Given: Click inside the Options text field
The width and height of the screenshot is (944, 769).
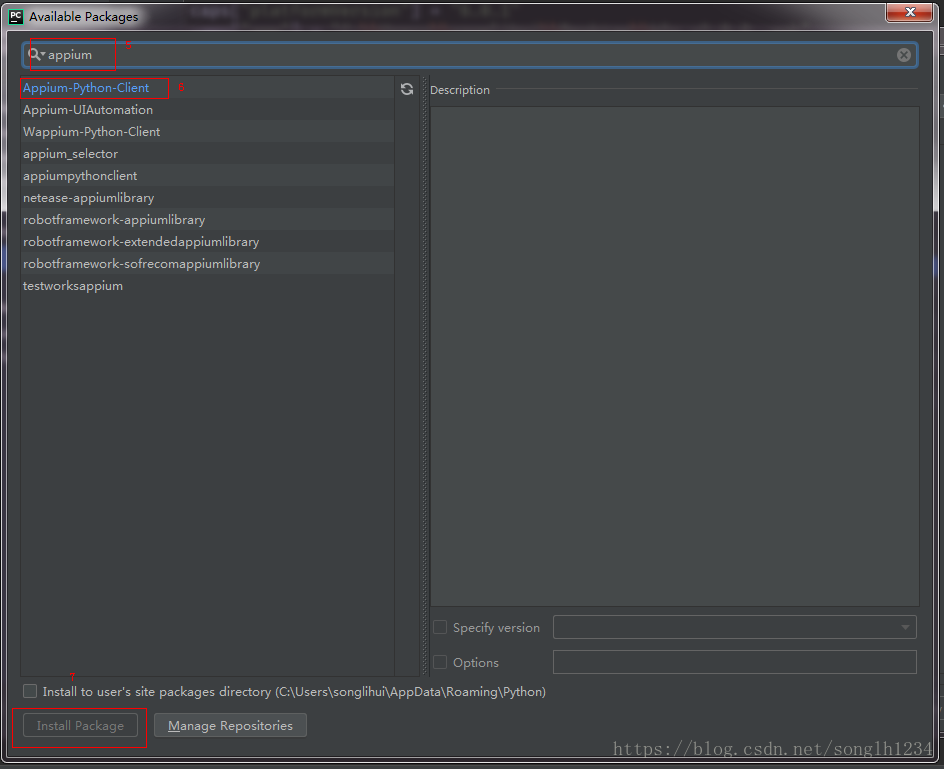Looking at the screenshot, I should tap(734, 662).
